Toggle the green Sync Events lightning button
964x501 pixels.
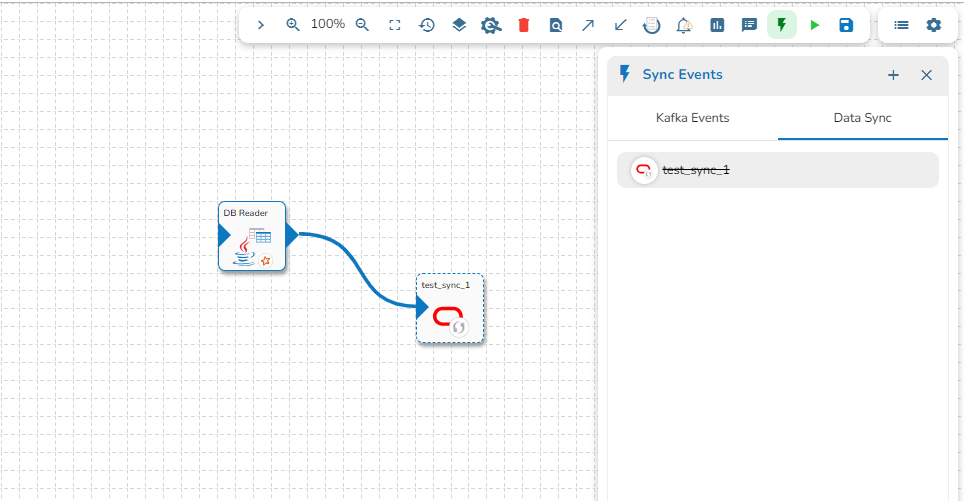[782, 25]
